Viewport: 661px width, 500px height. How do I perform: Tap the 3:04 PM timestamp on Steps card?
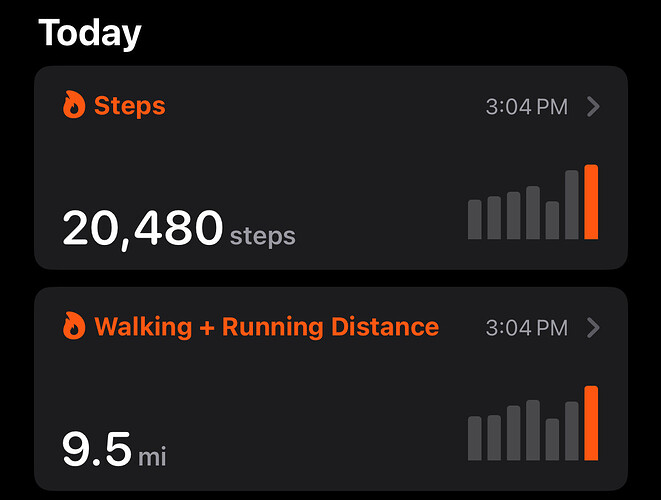click(527, 107)
